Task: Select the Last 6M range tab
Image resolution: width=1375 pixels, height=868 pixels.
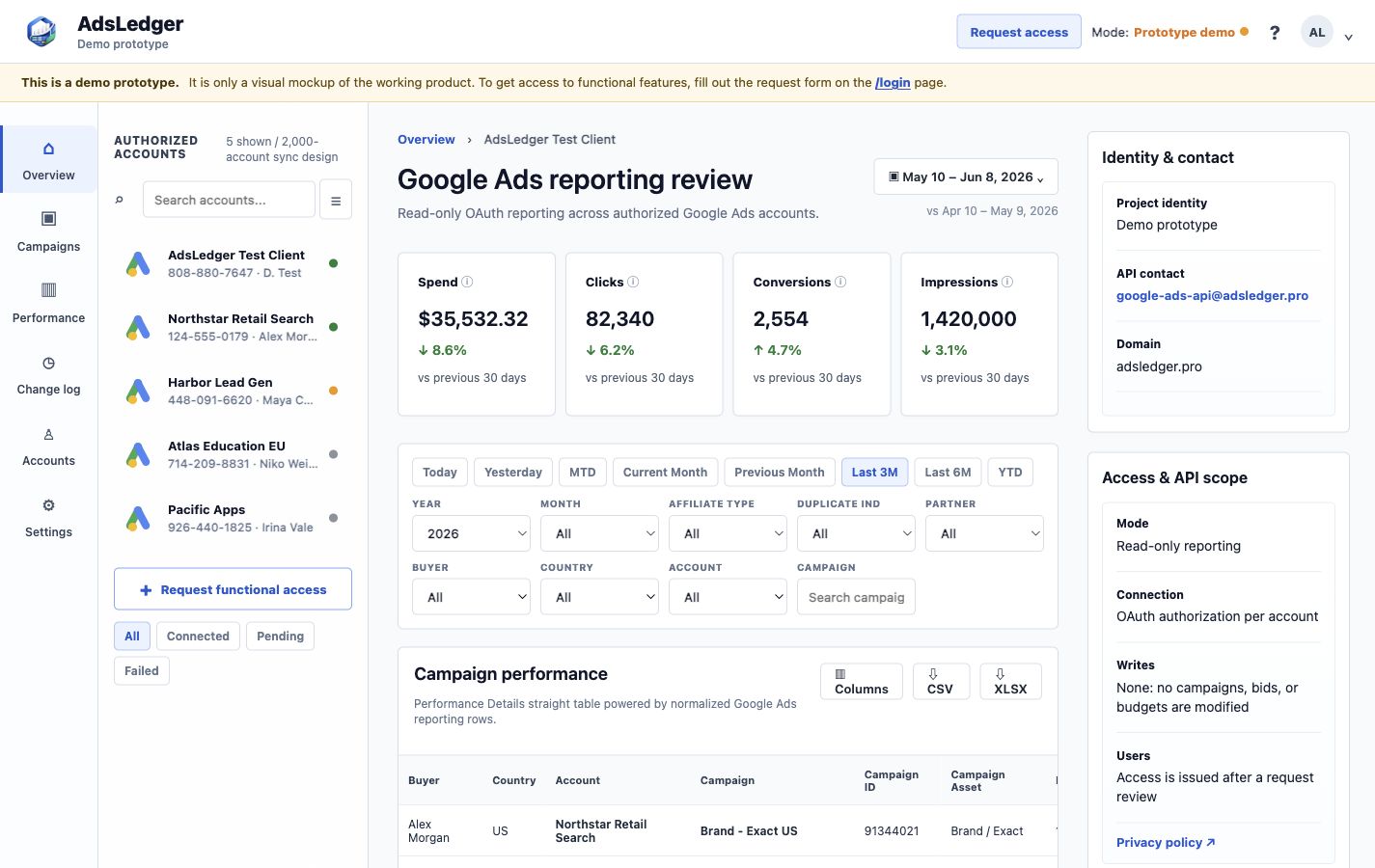Action: pyautogui.click(x=949, y=472)
